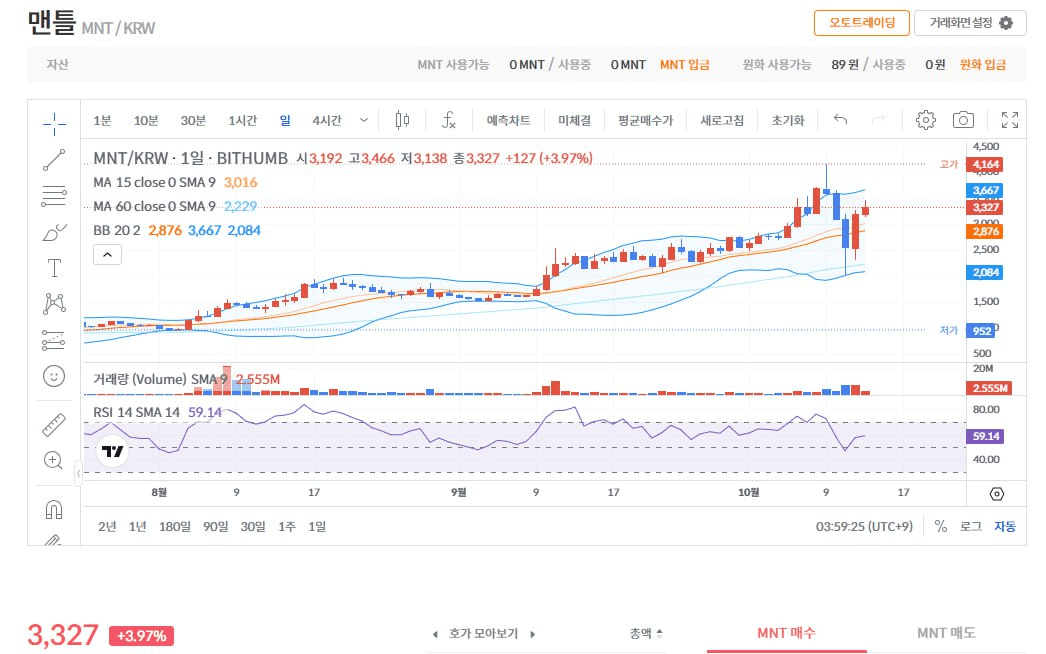Take a chart snapshot with camera icon
This screenshot has width=1046, height=654.
pos(963,120)
